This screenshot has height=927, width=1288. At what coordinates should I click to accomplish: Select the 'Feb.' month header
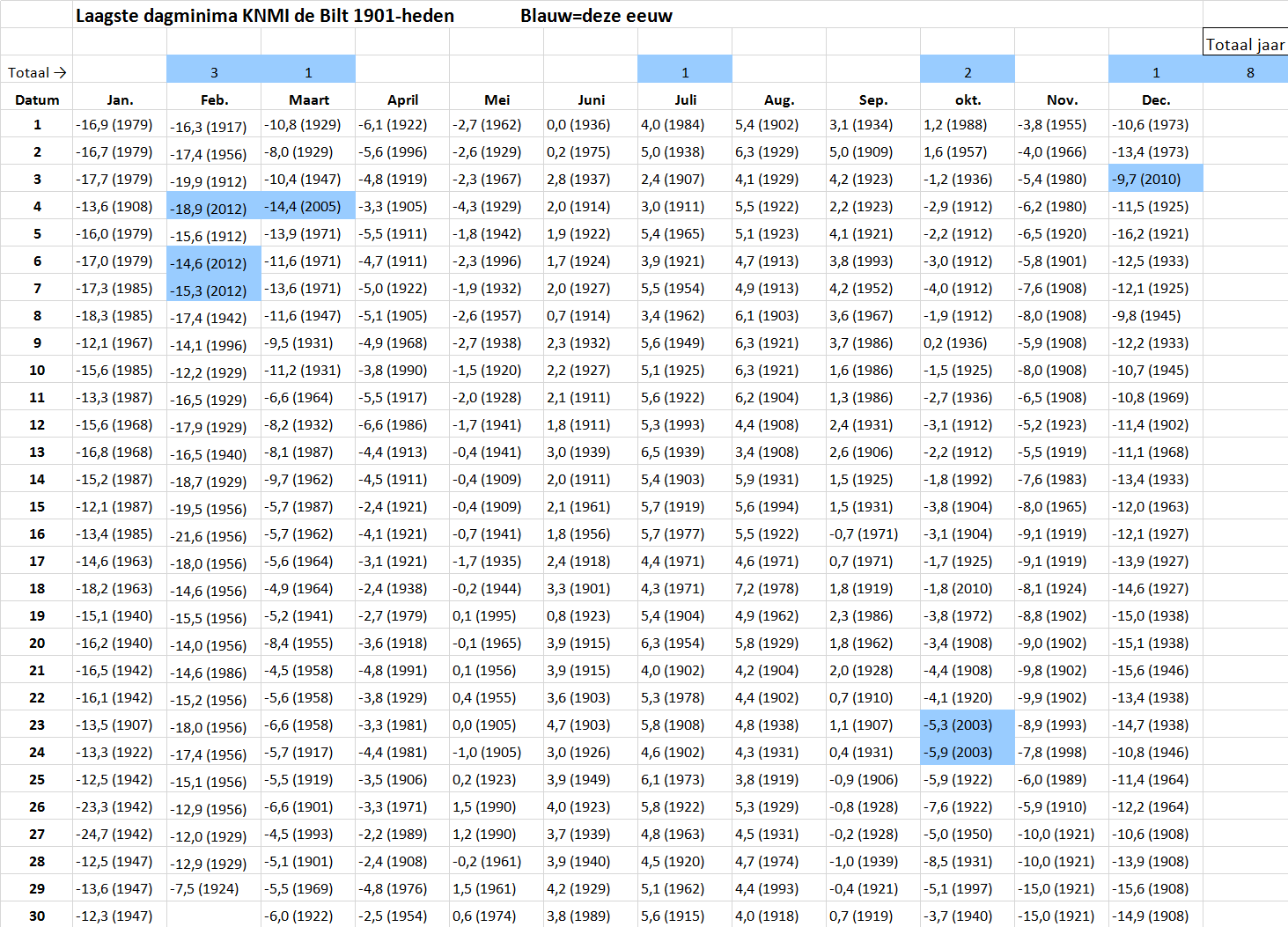[214, 99]
